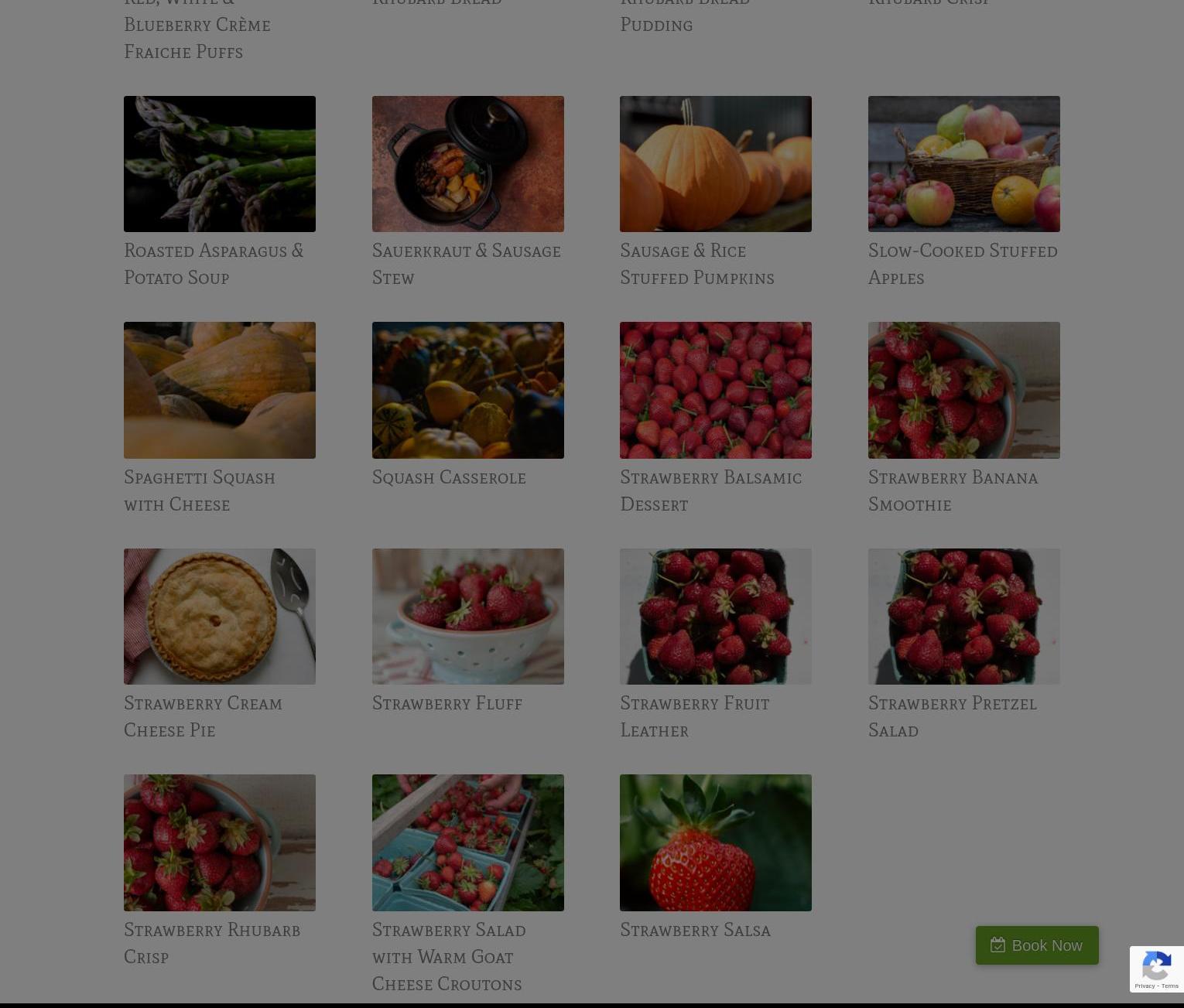Click the pie photo for Strawberry Cream Cheese Pie
This screenshot has width=1184, height=1008.
220,617
